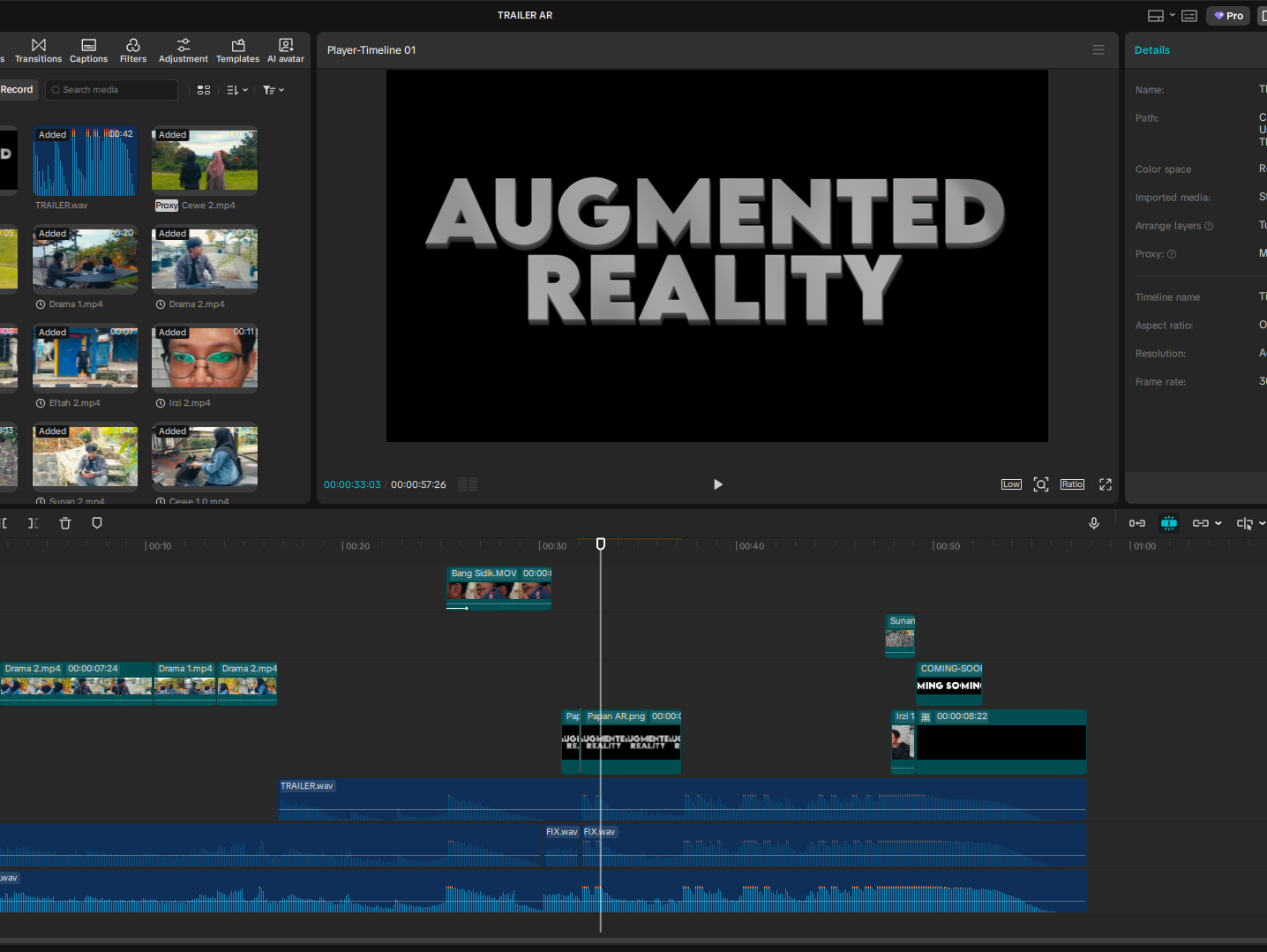Click the zoom-to-fit icon in the player
The image size is (1267, 952).
[x=1041, y=484]
